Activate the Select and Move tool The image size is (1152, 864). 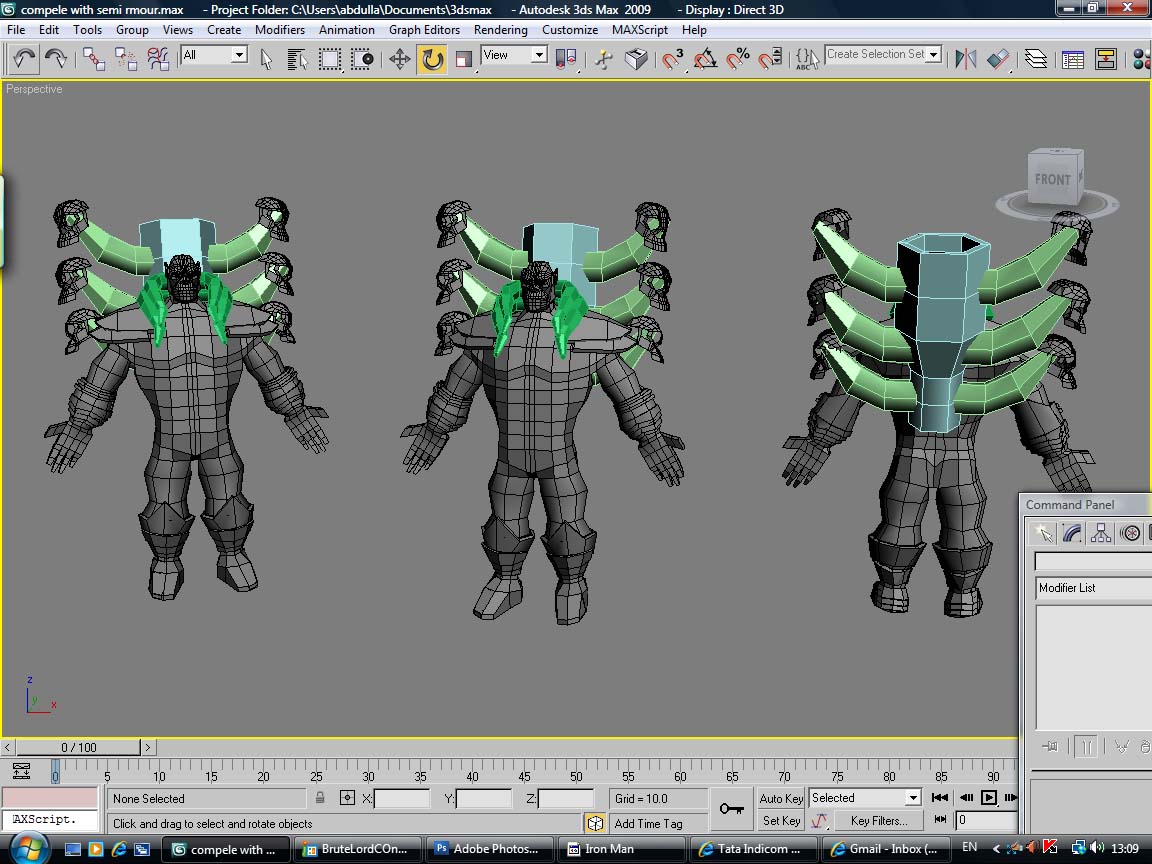click(x=400, y=58)
